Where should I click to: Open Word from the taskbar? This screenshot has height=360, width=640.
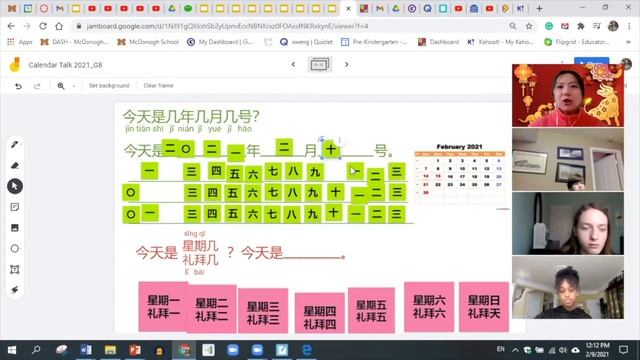click(86, 350)
